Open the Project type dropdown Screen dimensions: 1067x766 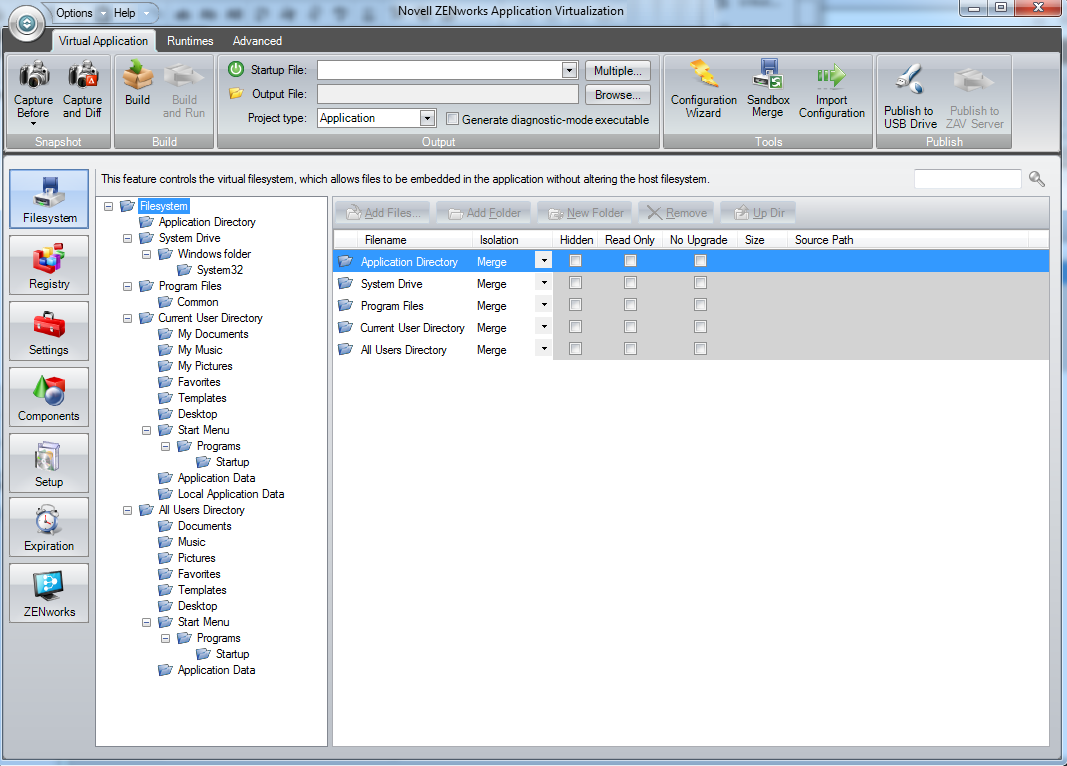pos(427,118)
